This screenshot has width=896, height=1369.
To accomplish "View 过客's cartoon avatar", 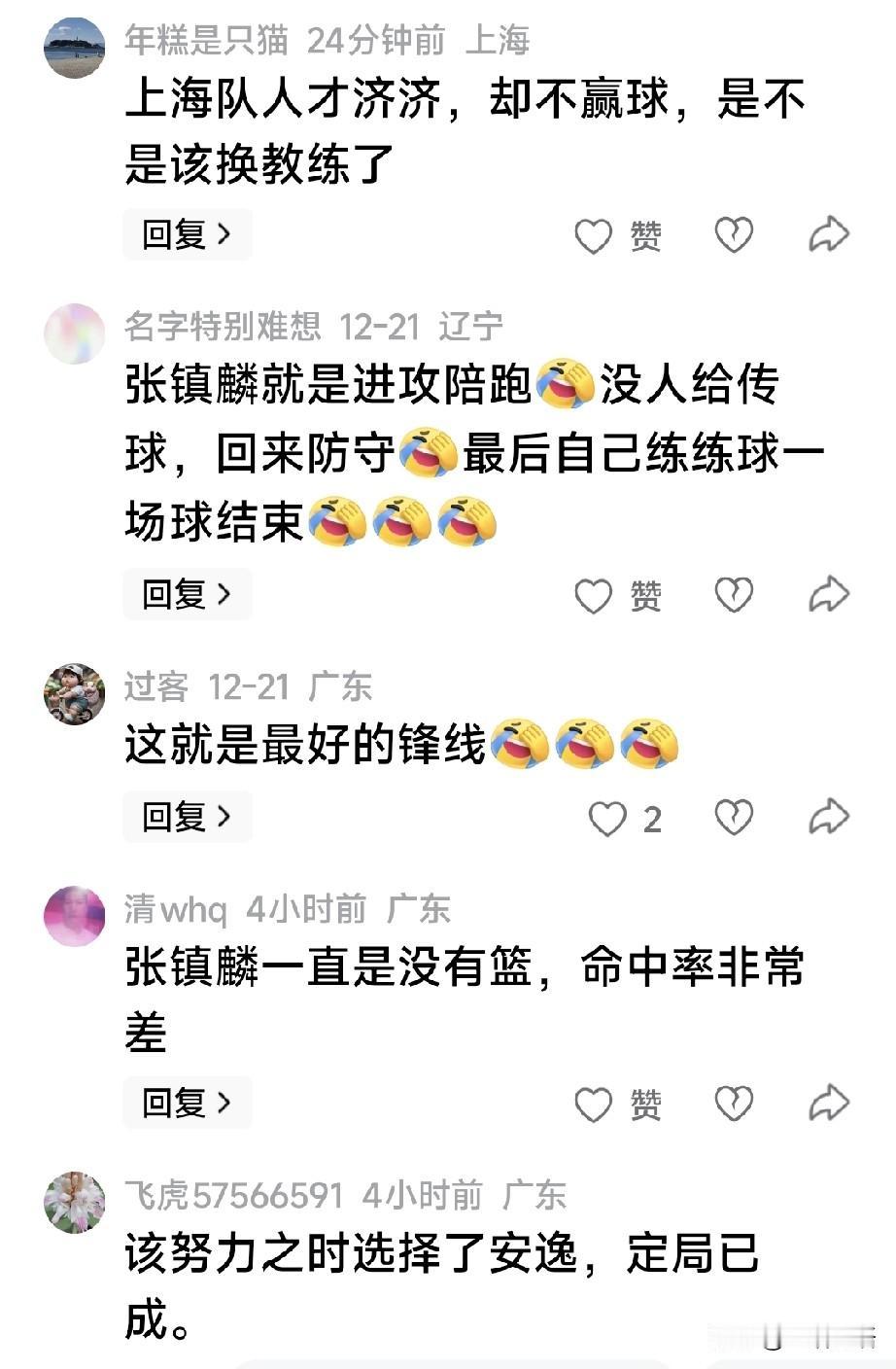I will (x=74, y=694).
